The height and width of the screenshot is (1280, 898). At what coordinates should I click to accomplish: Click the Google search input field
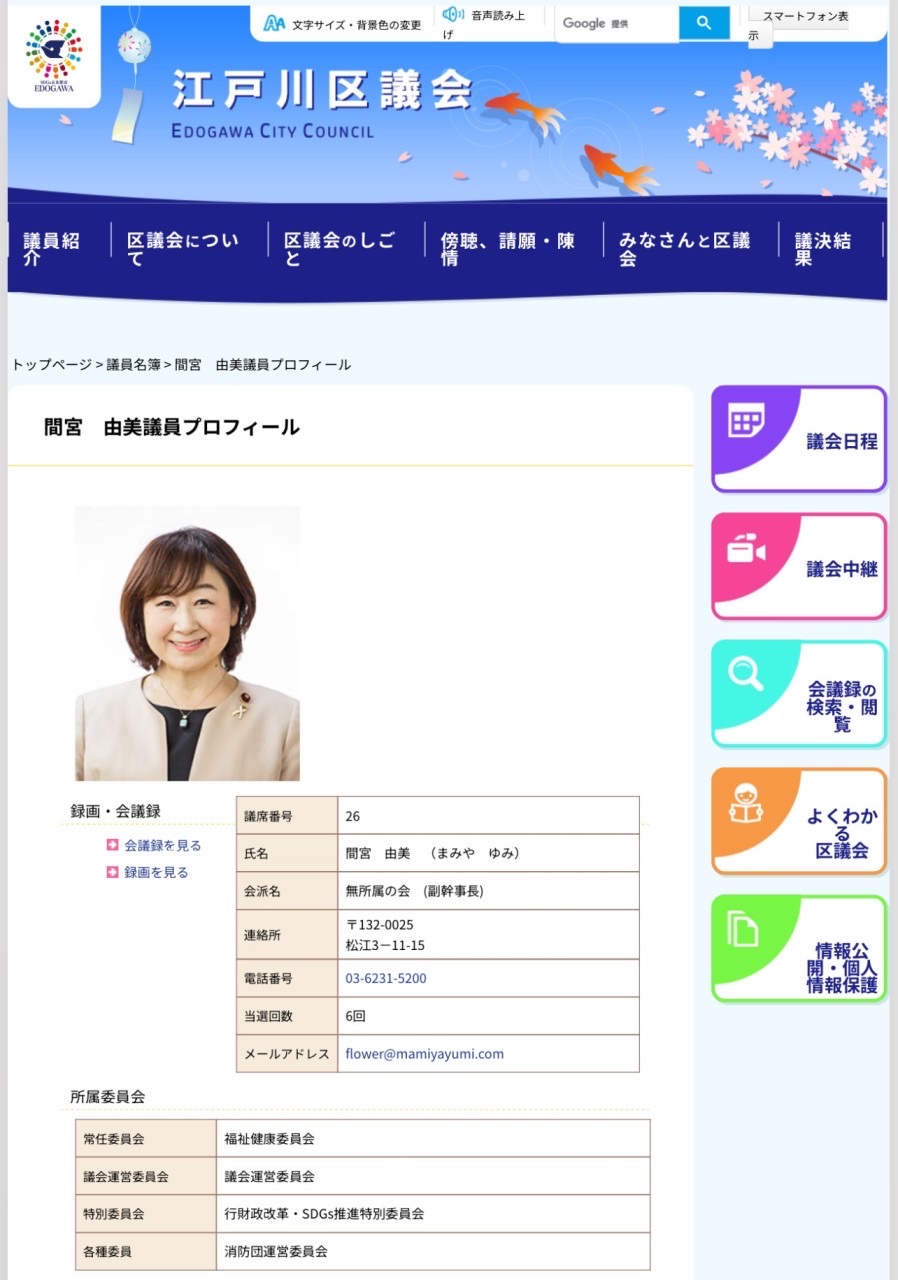tap(617, 23)
